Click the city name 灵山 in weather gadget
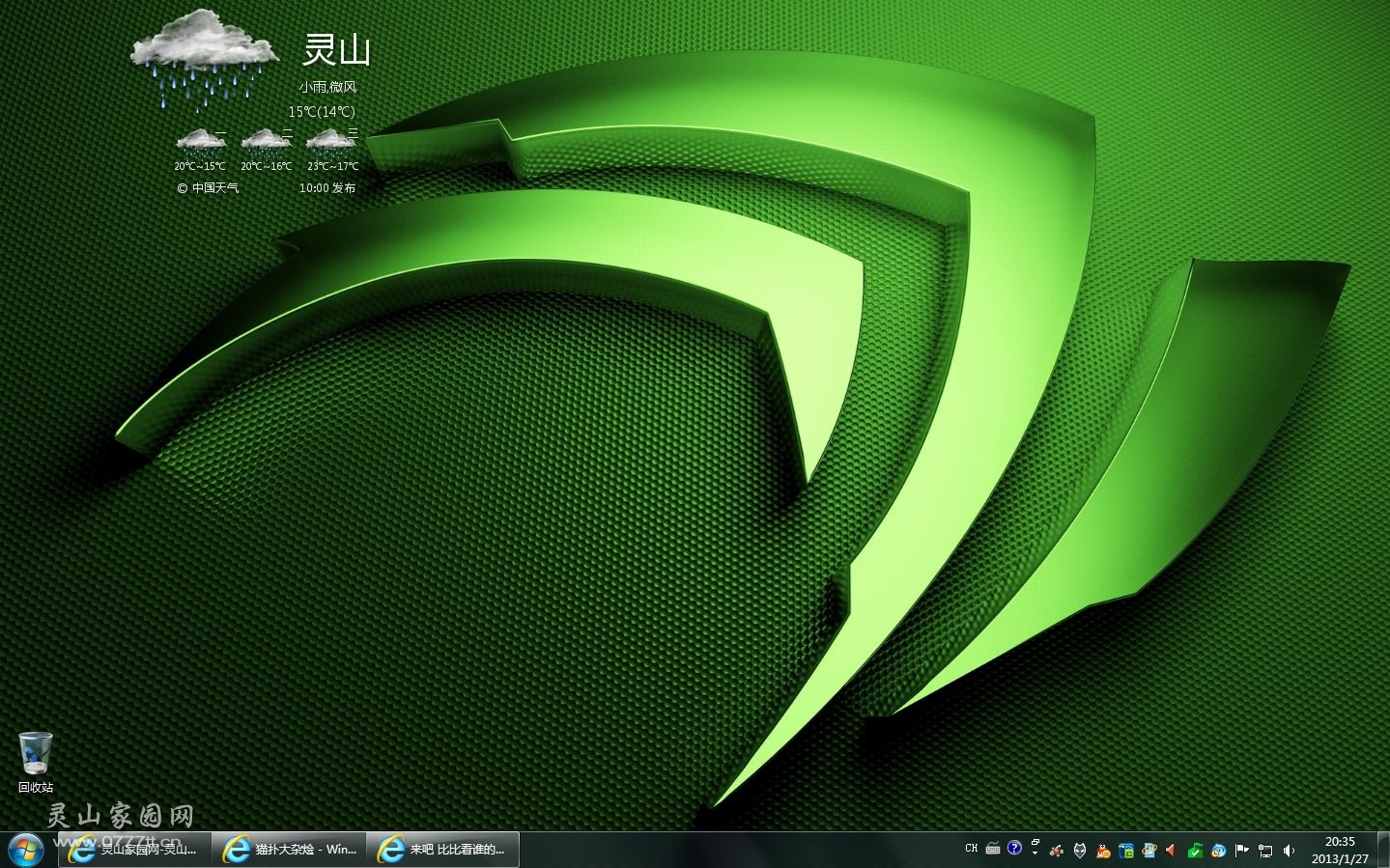 pos(336,49)
